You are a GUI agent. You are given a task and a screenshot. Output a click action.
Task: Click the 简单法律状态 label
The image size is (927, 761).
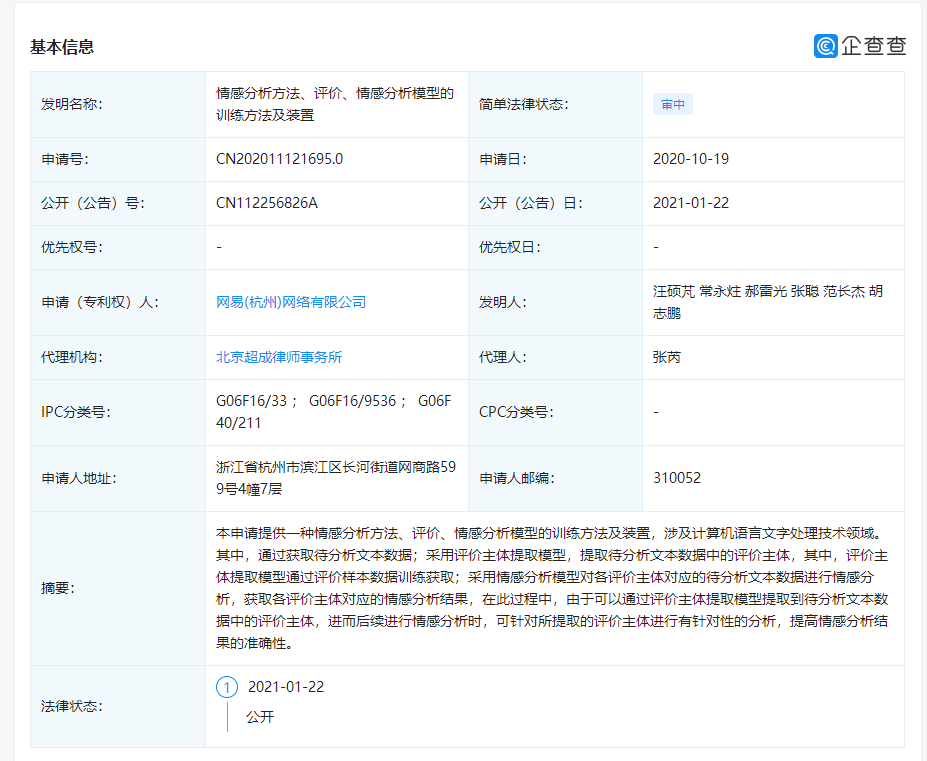[524, 105]
